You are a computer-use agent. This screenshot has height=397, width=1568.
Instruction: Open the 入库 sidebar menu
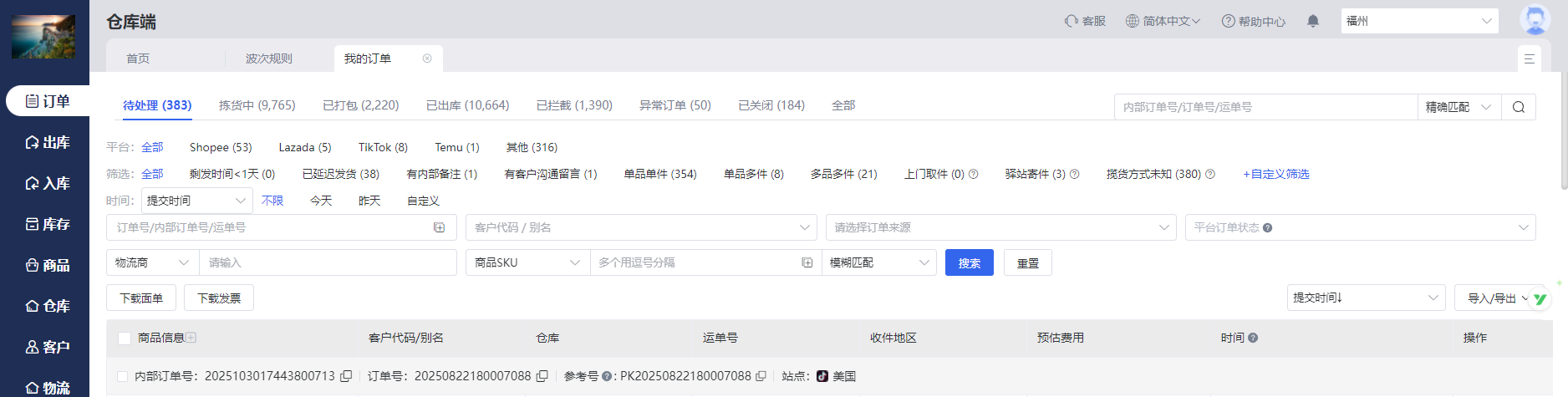coord(48,183)
